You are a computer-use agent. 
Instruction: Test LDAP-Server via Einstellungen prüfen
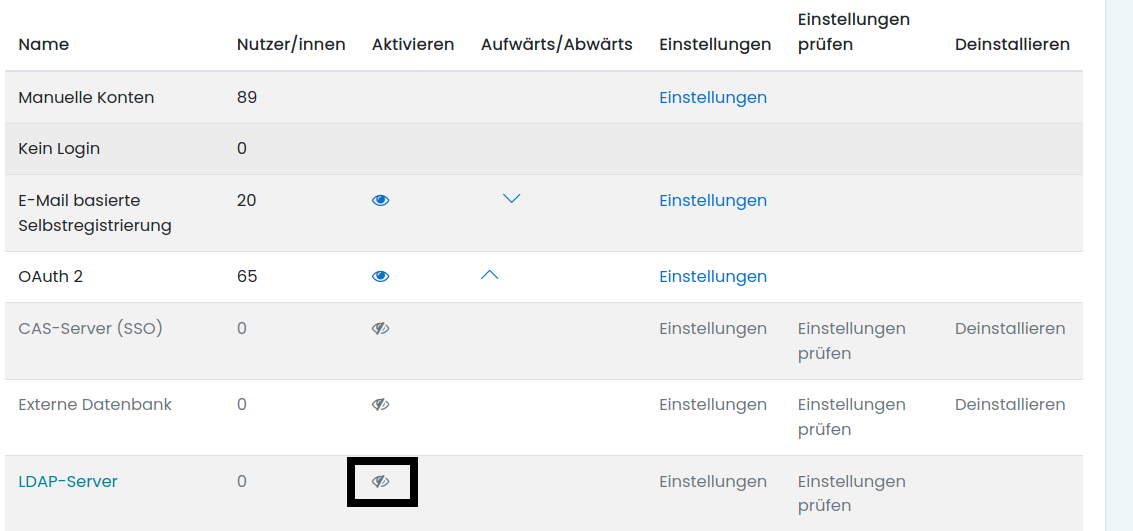click(851, 493)
